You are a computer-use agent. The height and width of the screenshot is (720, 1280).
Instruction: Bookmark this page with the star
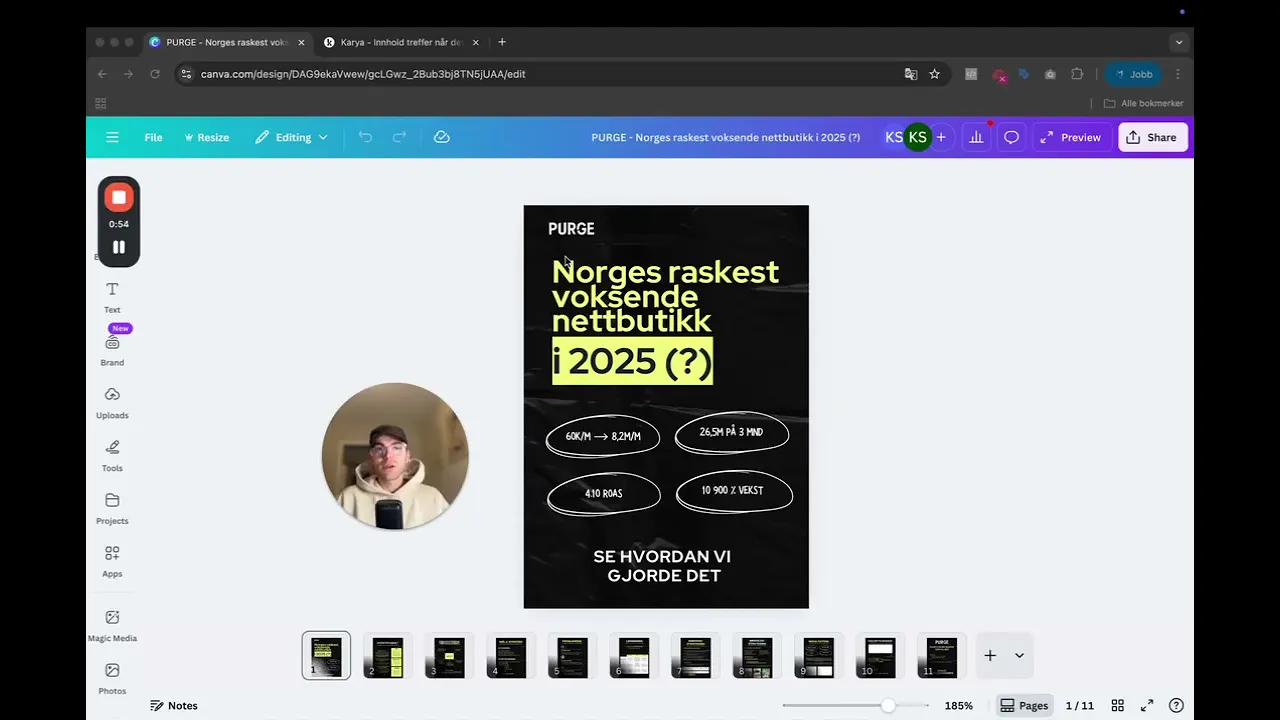point(934,74)
